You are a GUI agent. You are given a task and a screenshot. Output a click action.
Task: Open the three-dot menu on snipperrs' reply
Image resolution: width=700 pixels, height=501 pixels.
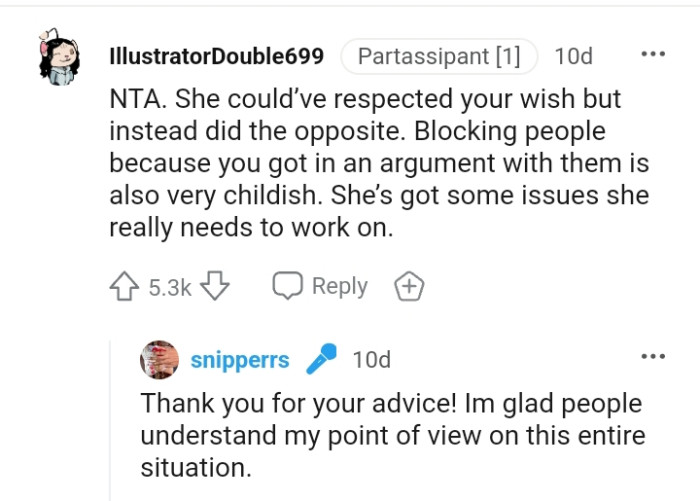pyautogui.click(x=652, y=357)
